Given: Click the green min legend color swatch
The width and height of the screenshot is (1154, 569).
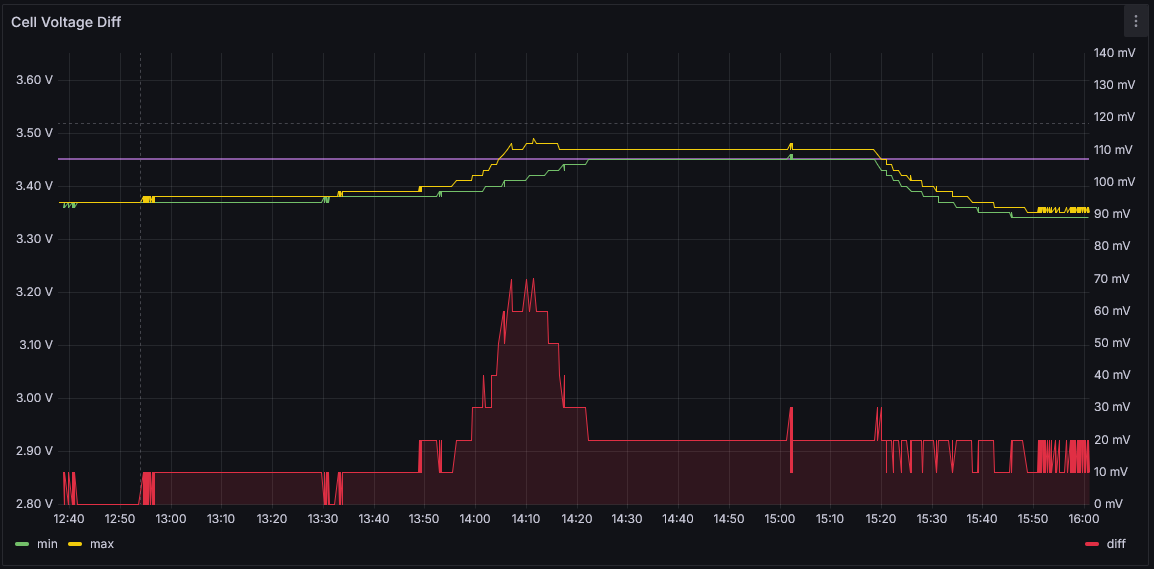Looking at the screenshot, I should (x=22, y=544).
